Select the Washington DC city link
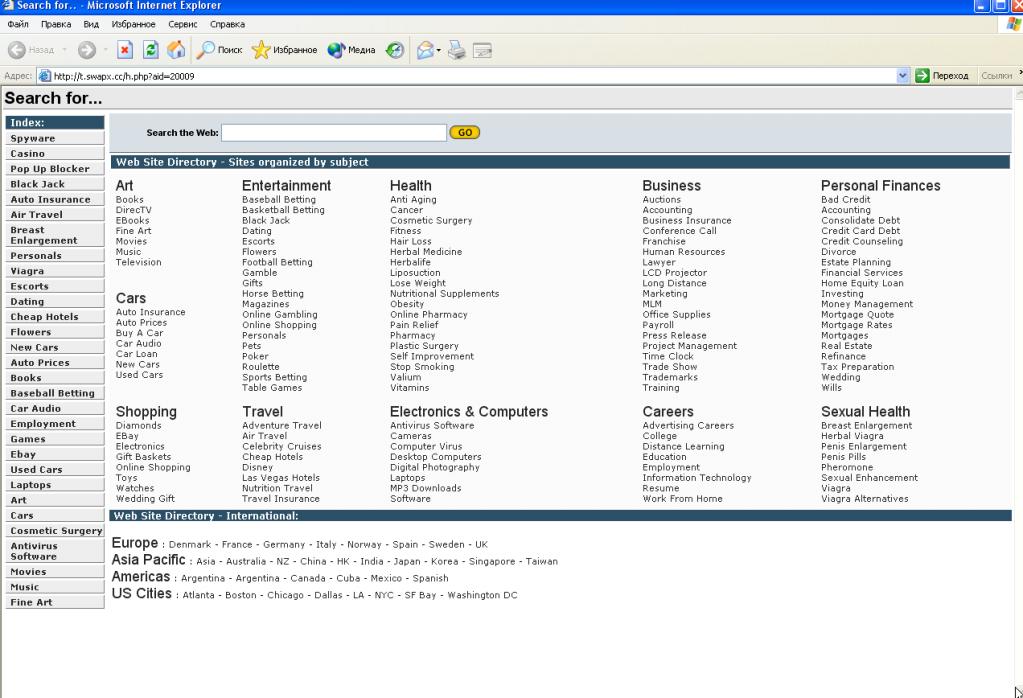Image resolution: width=1023 pixels, height=698 pixels. click(x=482, y=596)
